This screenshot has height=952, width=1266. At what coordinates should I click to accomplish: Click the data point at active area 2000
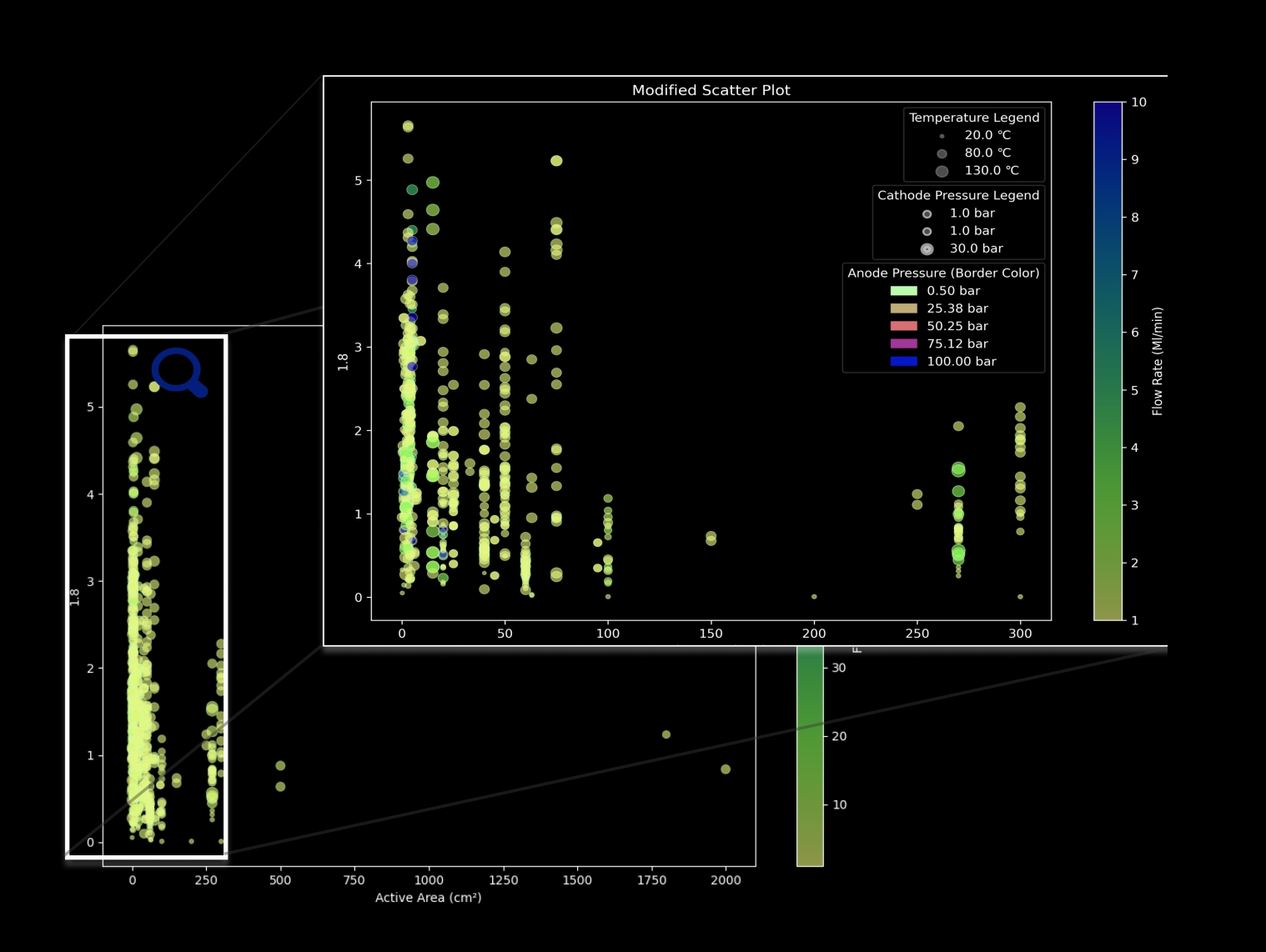(x=726, y=769)
